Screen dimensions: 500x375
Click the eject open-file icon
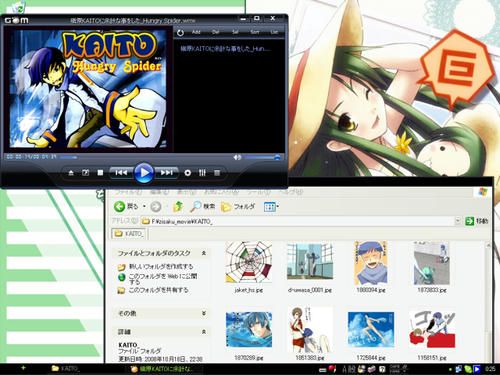pyautogui.click(x=71, y=173)
